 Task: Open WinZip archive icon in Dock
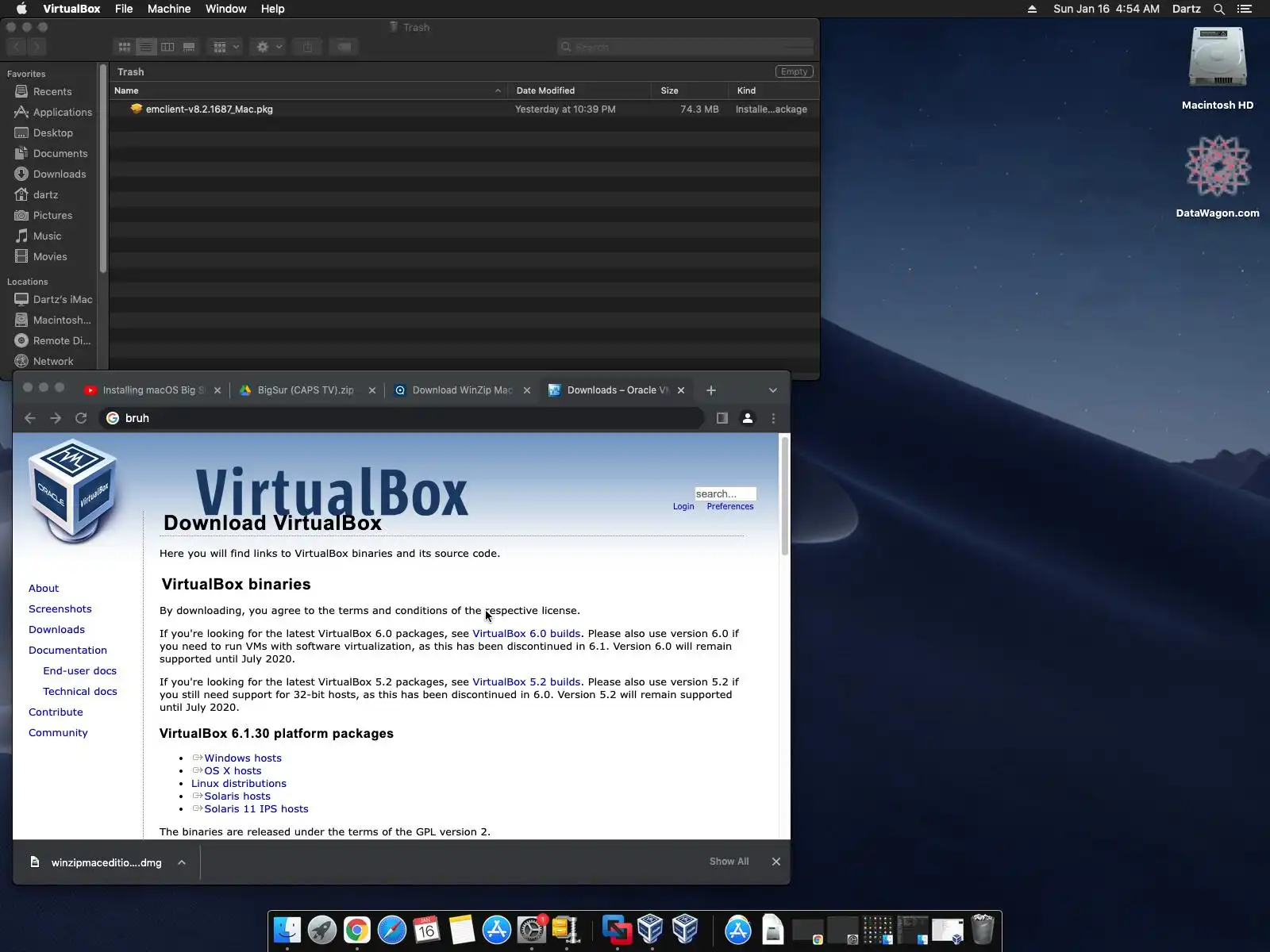coord(567,930)
